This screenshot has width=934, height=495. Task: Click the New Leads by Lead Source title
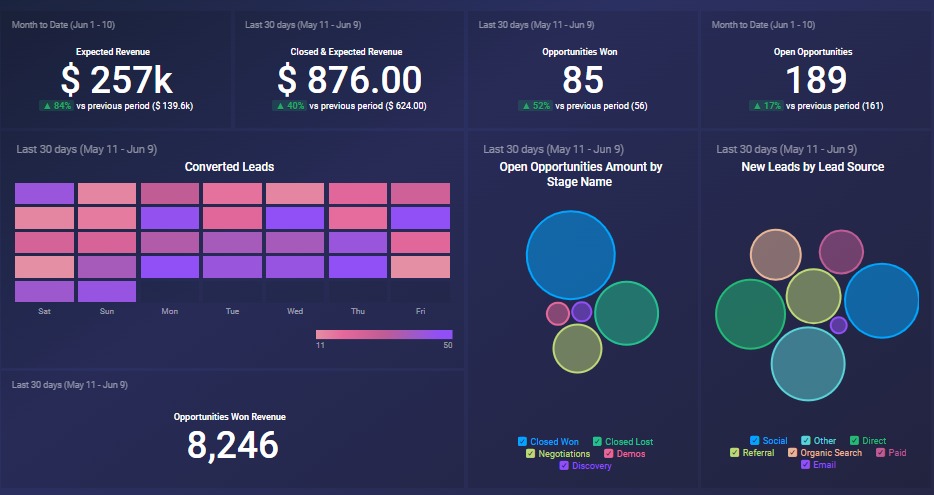(x=812, y=167)
